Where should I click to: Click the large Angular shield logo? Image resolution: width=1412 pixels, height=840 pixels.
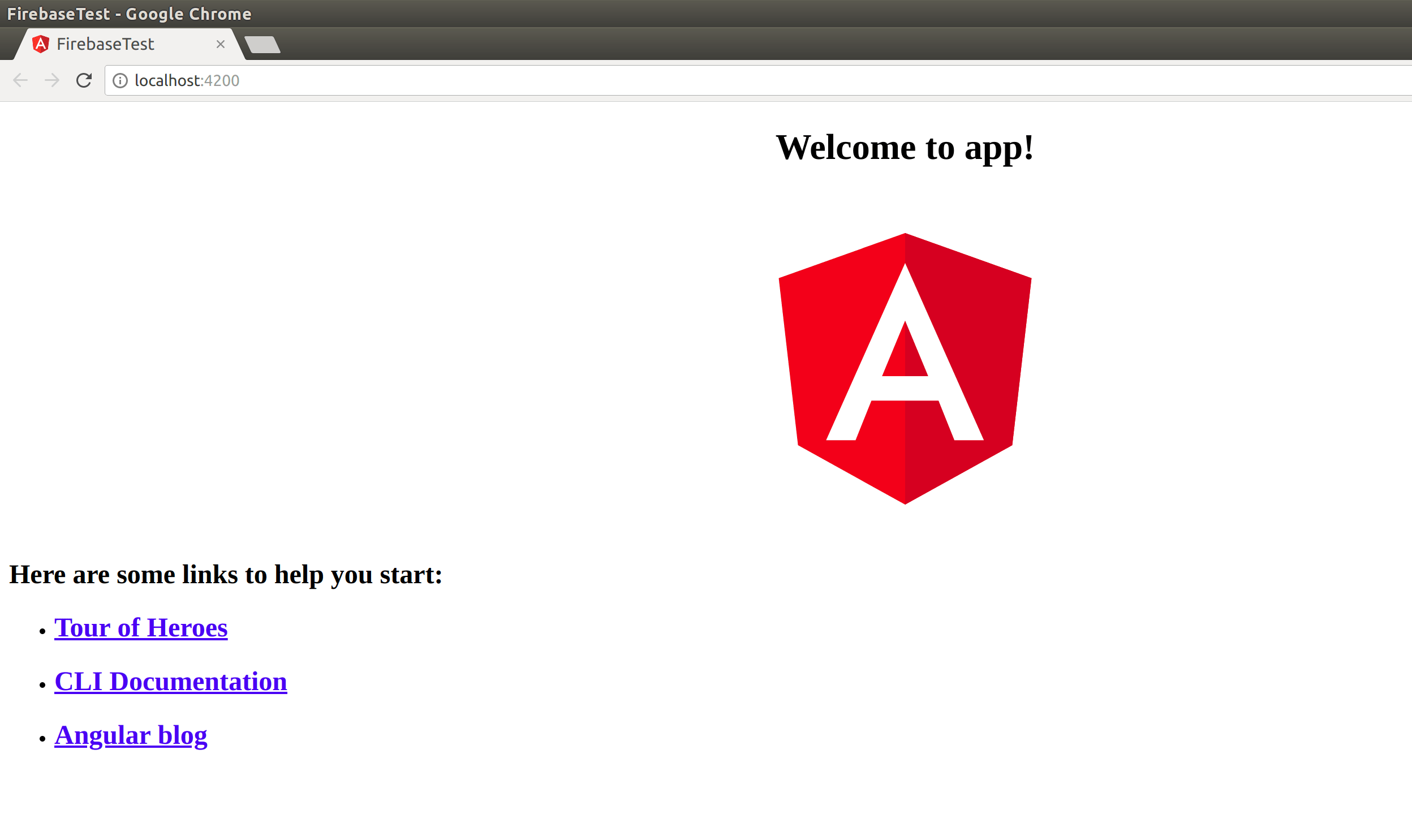(x=905, y=368)
